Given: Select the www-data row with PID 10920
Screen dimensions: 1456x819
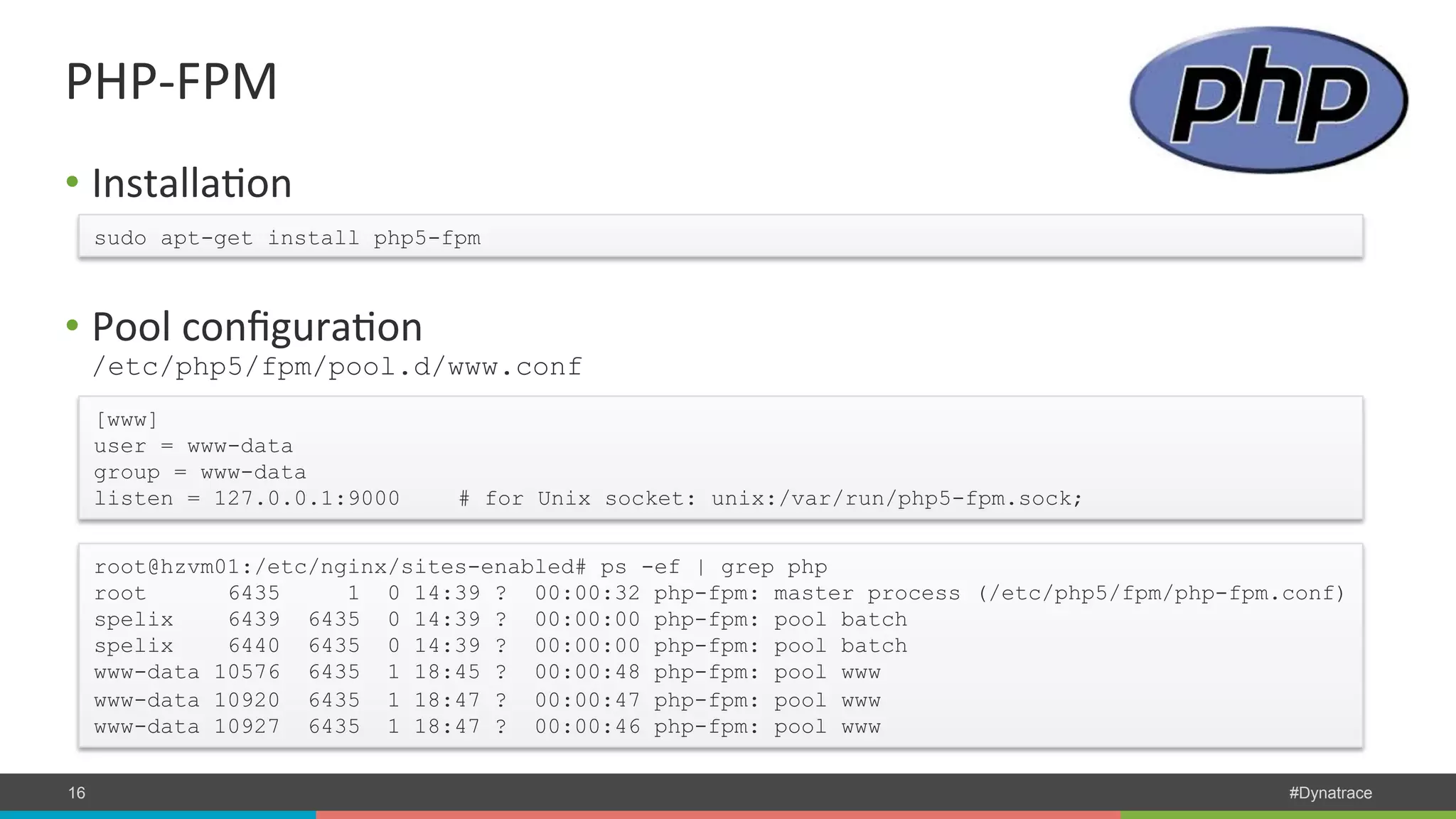Looking at the screenshot, I should tap(487, 701).
